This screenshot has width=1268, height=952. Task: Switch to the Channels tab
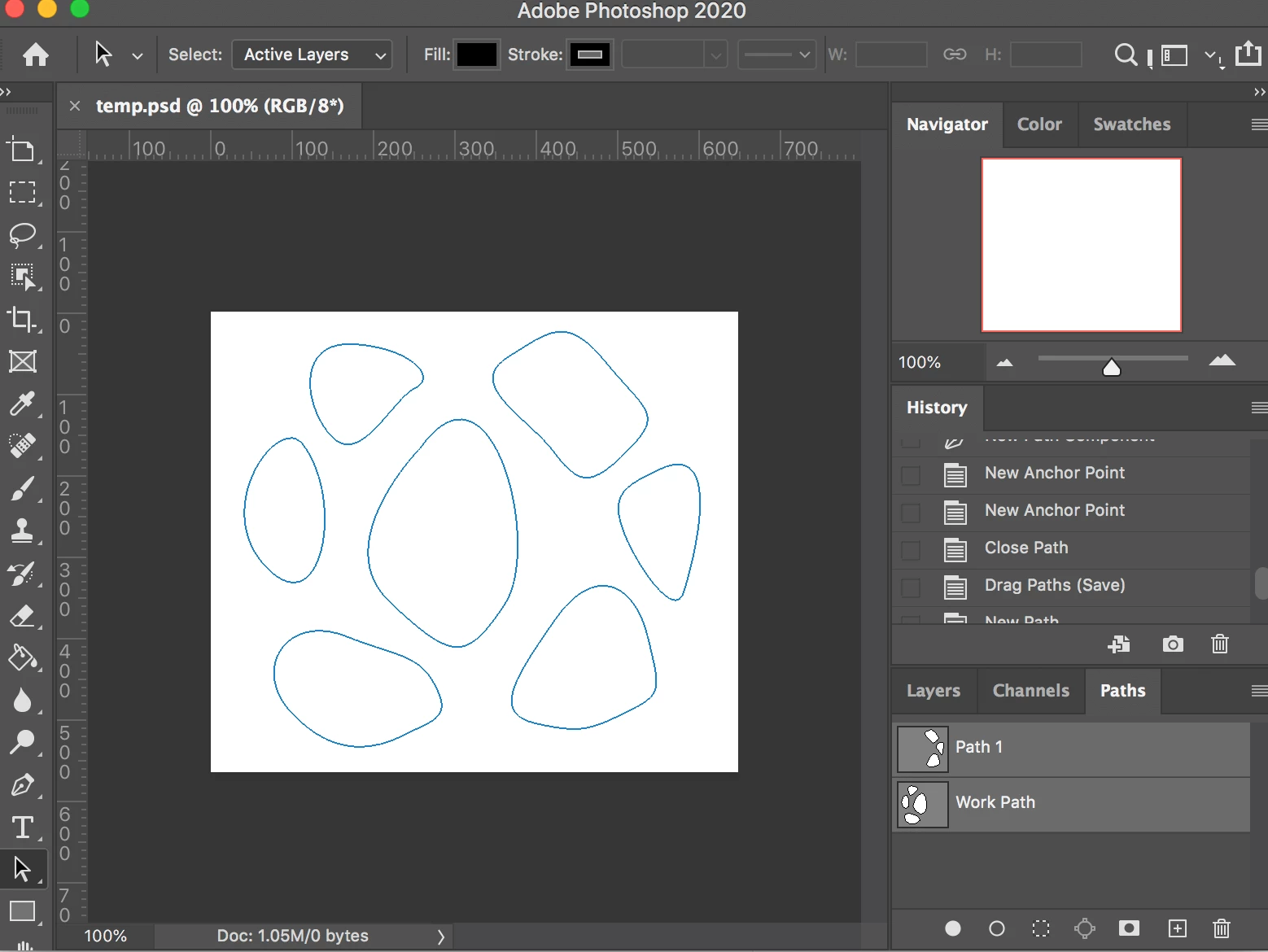pyautogui.click(x=1031, y=691)
